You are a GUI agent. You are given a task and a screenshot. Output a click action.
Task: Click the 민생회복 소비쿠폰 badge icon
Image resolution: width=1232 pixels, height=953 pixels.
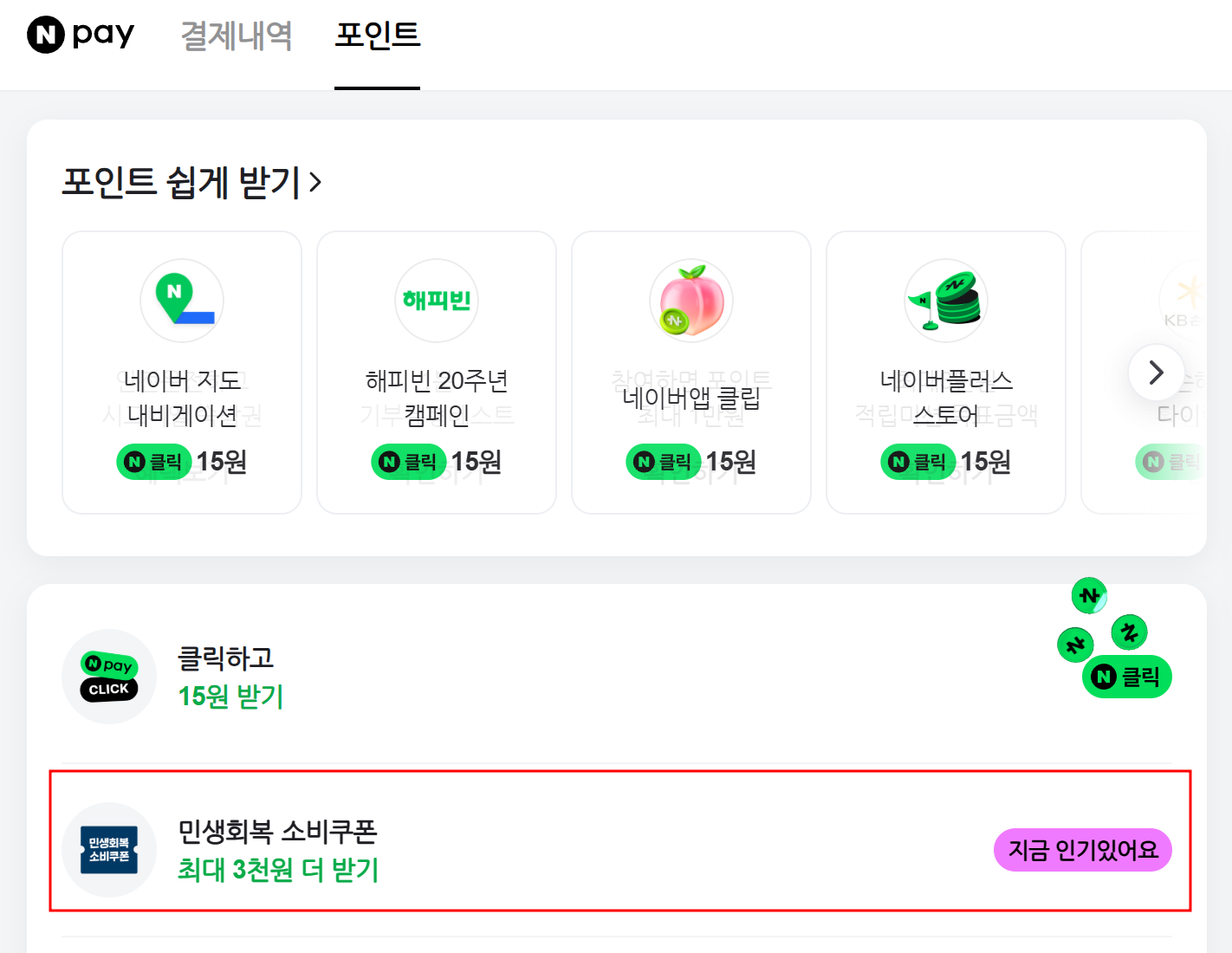tap(109, 850)
